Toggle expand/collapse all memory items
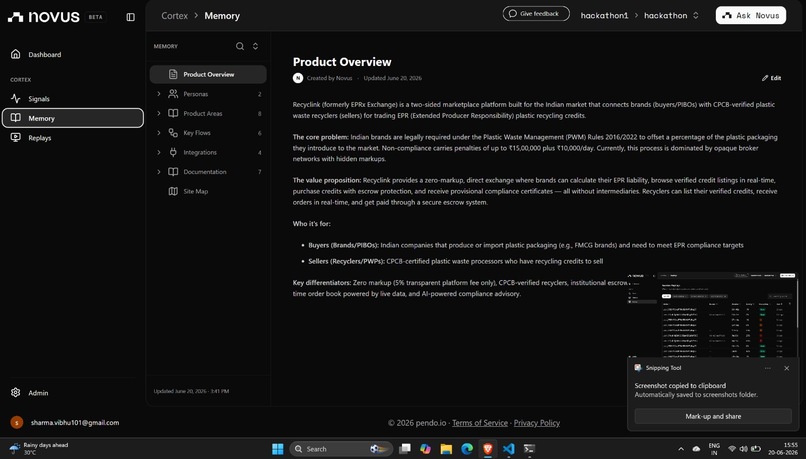Screen dimensions: 806x459 (255, 46)
